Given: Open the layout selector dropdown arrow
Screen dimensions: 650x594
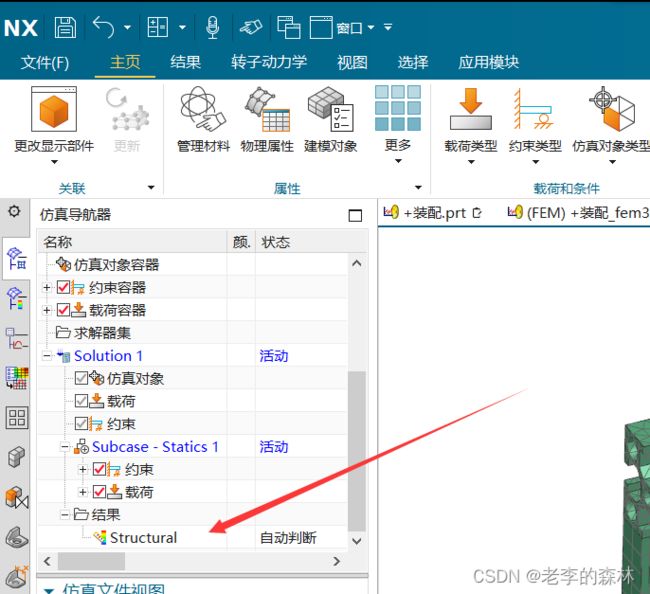Looking at the screenshot, I should point(182,27).
